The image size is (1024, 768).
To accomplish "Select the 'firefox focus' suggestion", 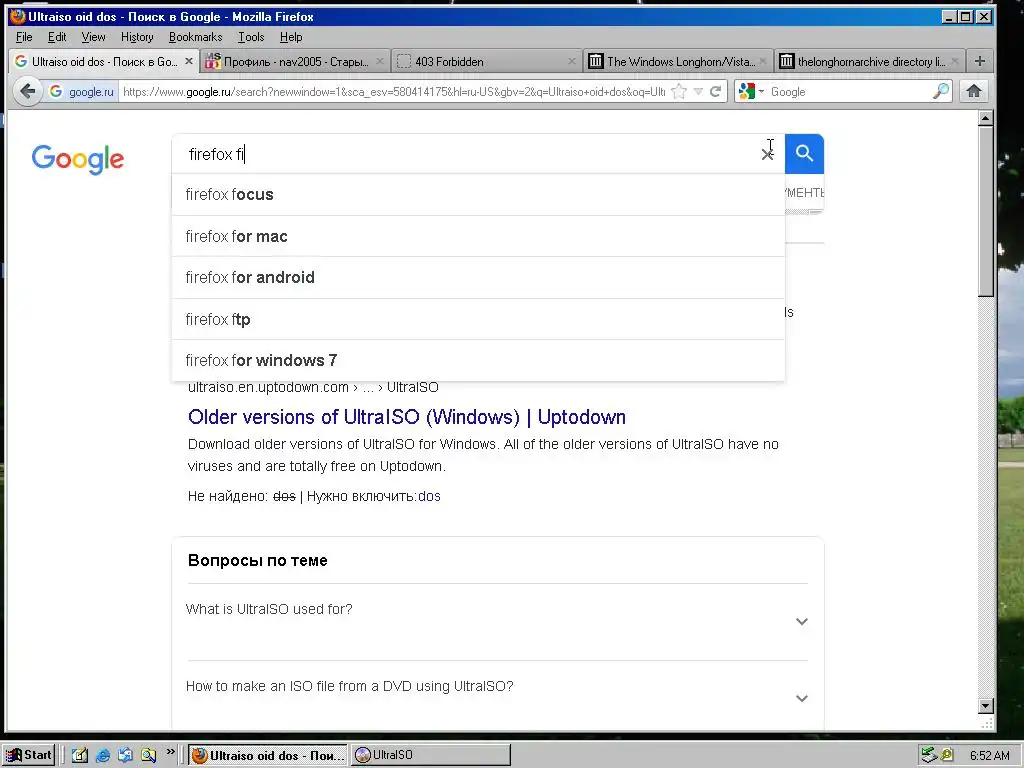I will (478, 195).
